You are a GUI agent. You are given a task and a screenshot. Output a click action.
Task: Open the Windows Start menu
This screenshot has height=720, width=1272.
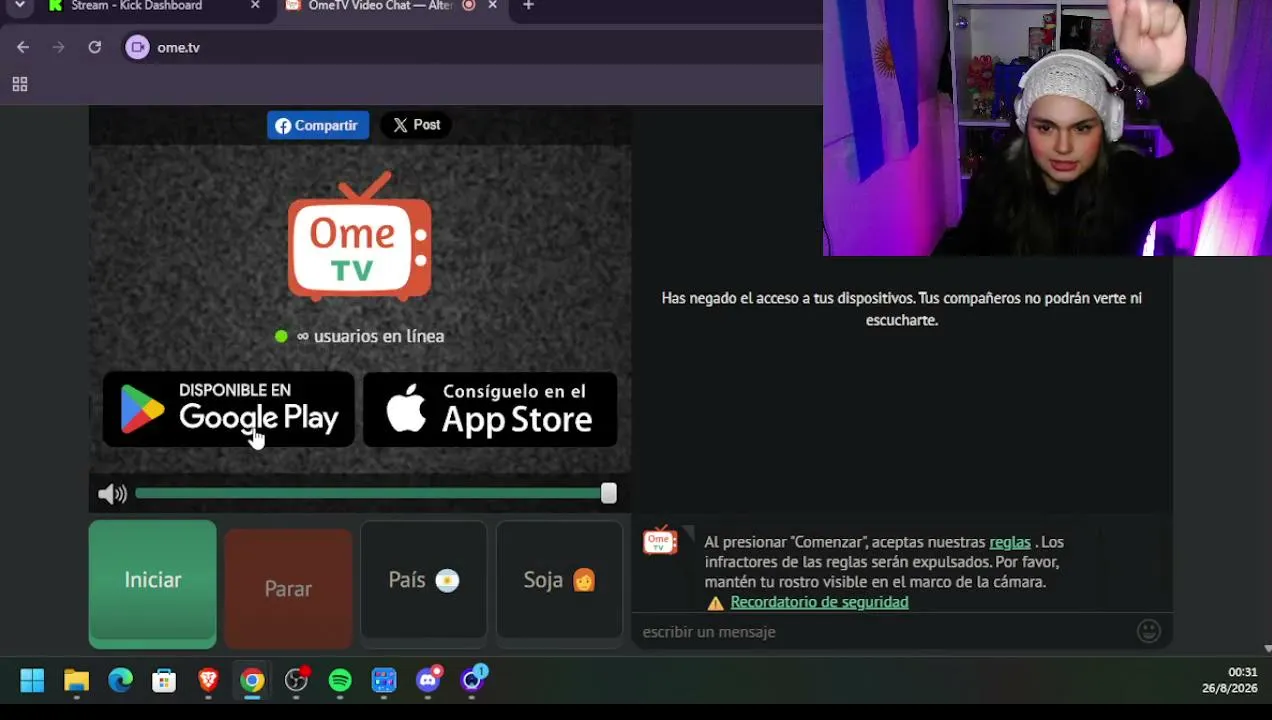(x=32, y=681)
